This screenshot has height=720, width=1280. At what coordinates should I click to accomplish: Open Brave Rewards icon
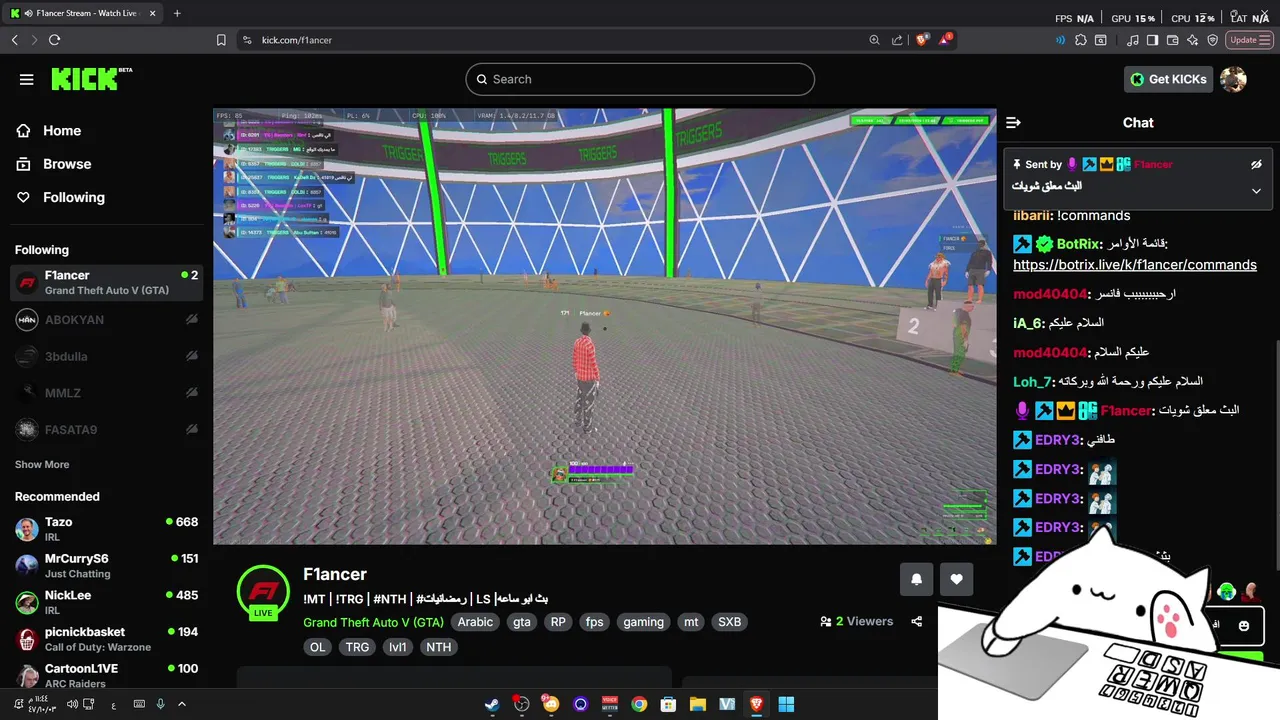(x=946, y=40)
